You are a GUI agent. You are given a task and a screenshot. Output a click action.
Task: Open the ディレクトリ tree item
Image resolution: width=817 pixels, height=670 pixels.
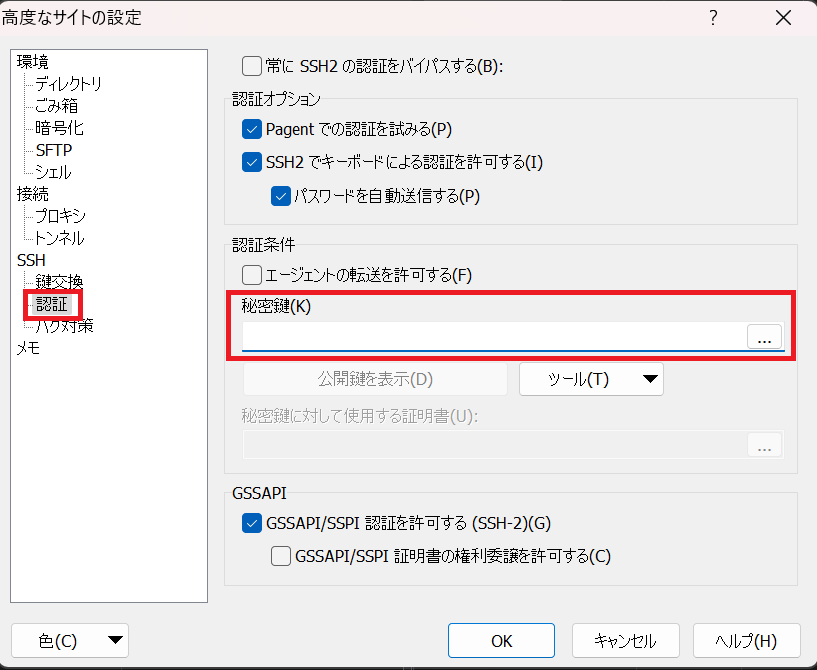point(68,84)
